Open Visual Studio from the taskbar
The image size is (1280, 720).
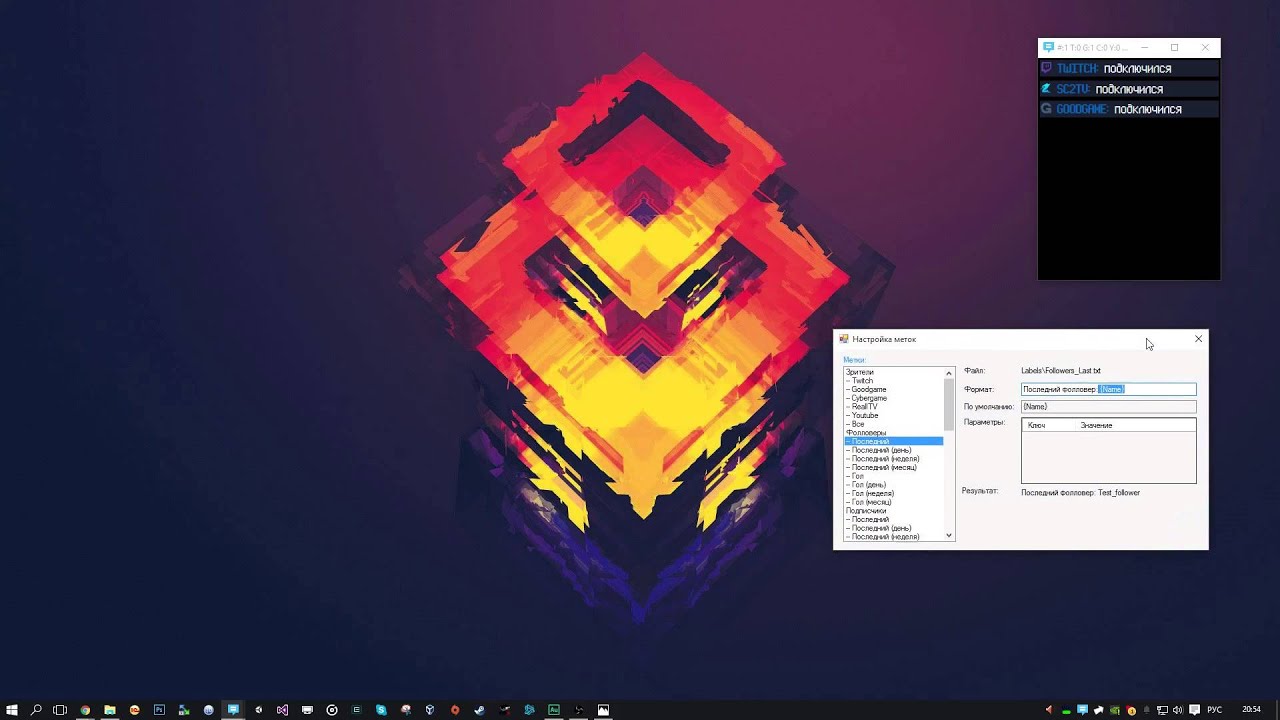click(x=282, y=710)
